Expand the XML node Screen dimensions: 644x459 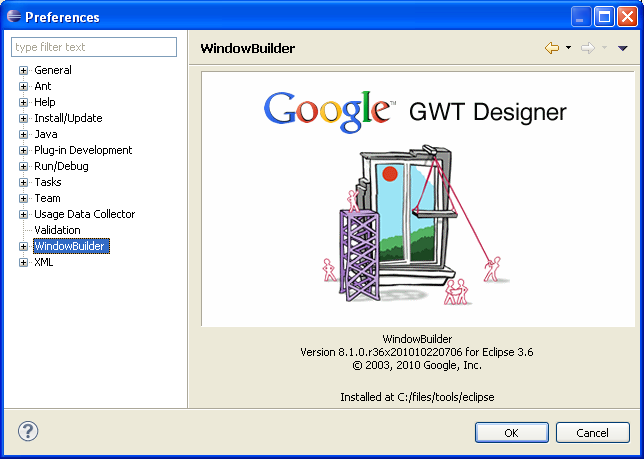point(23,262)
